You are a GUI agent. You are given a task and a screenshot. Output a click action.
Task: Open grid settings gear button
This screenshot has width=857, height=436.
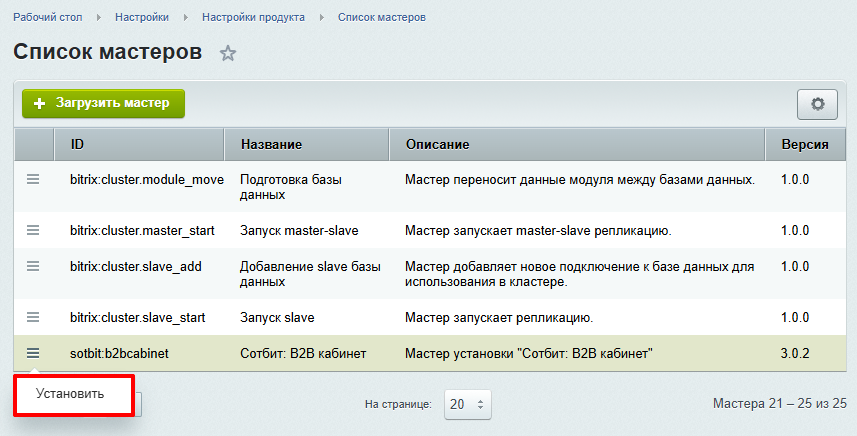point(817,104)
